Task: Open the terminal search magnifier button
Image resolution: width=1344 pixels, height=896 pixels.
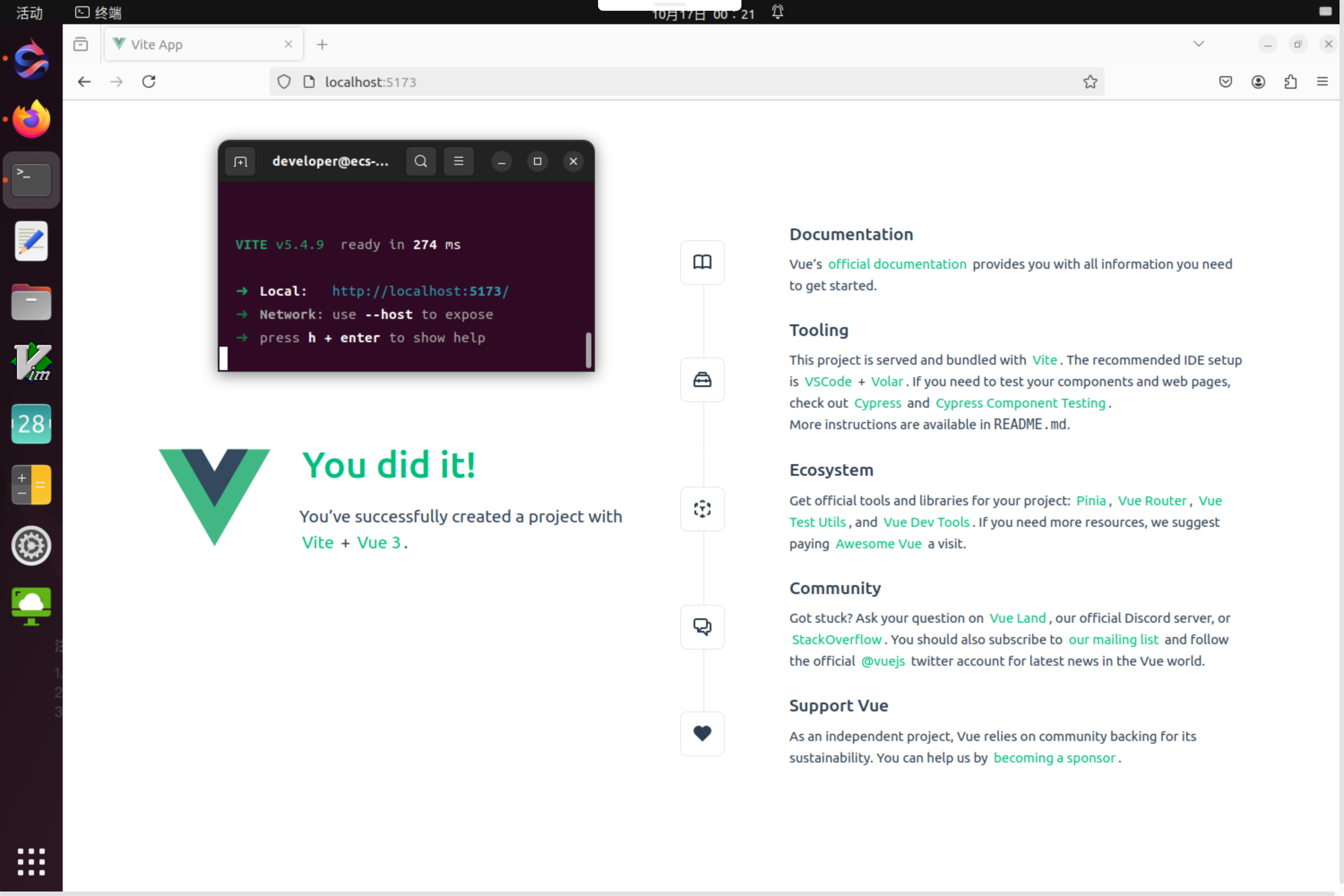Action: [x=421, y=161]
